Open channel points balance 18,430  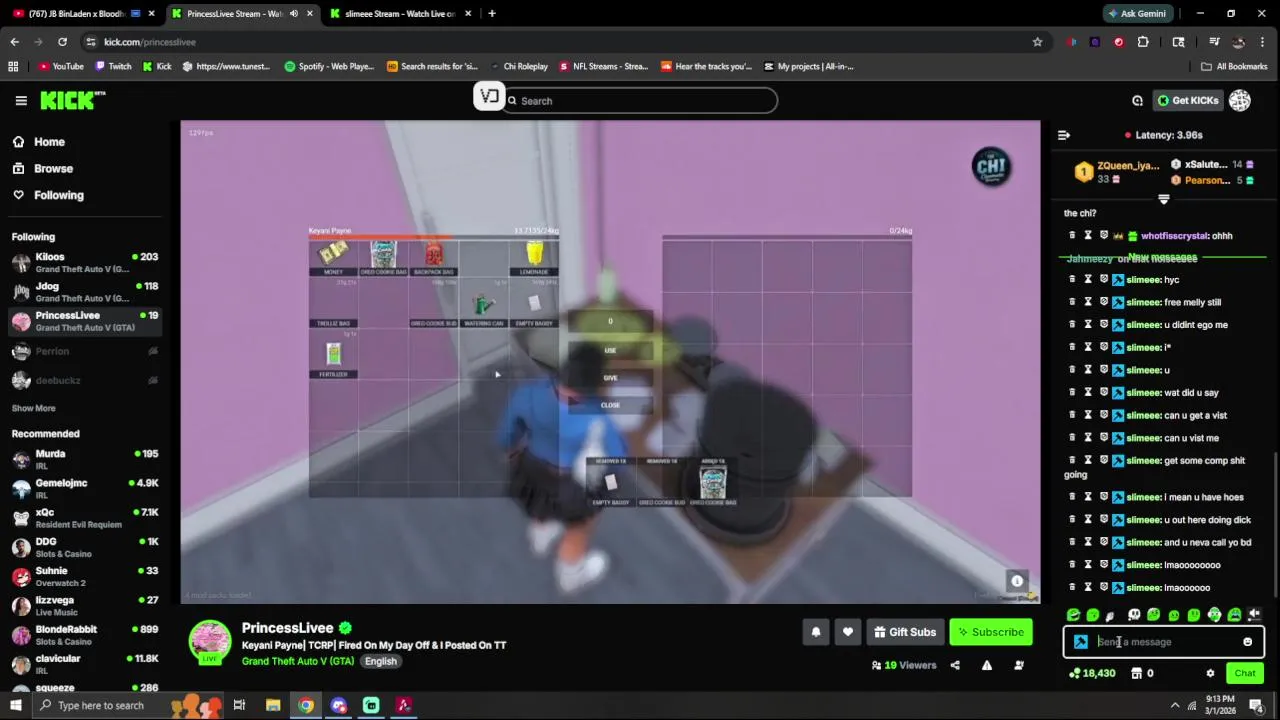pos(1092,673)
